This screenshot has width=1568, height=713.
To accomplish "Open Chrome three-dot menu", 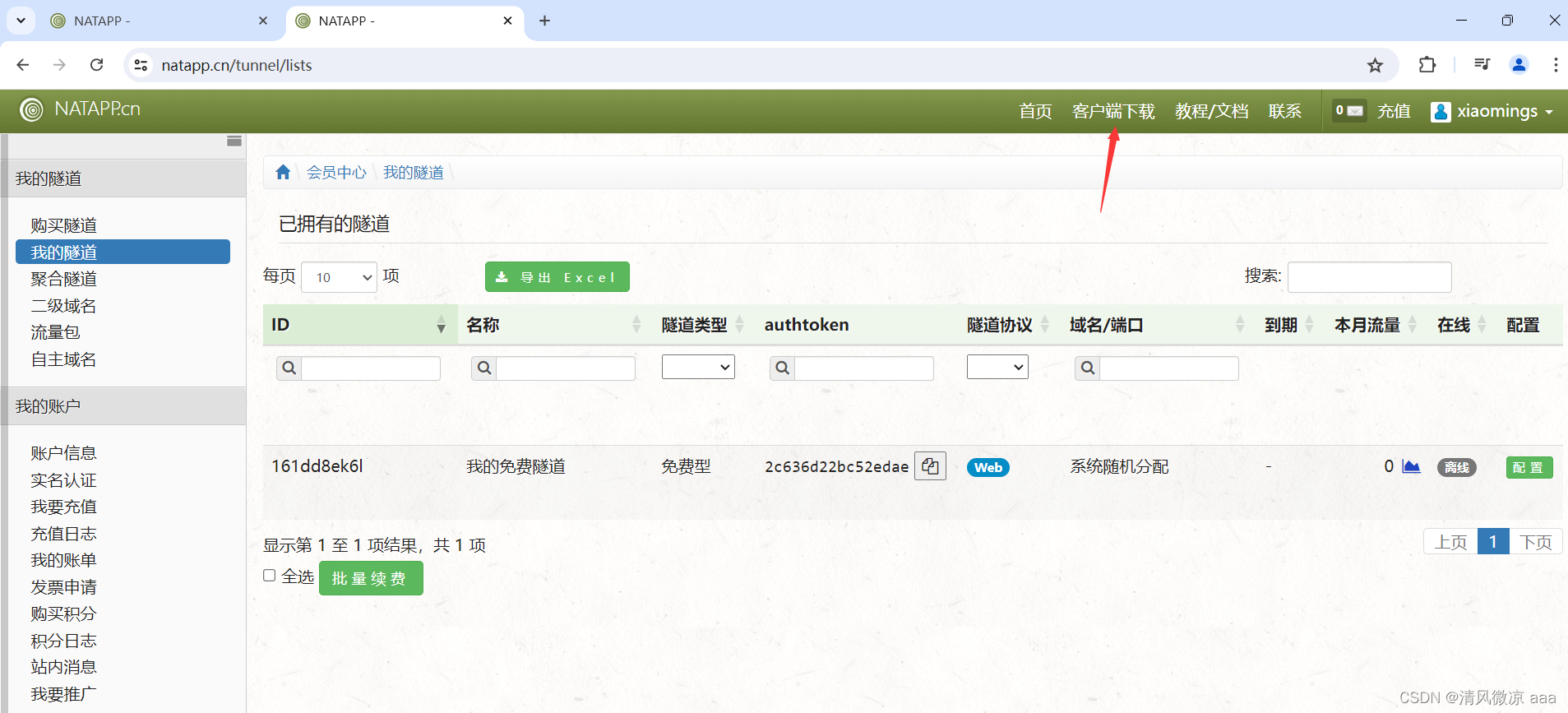I will coord(1555,65).
